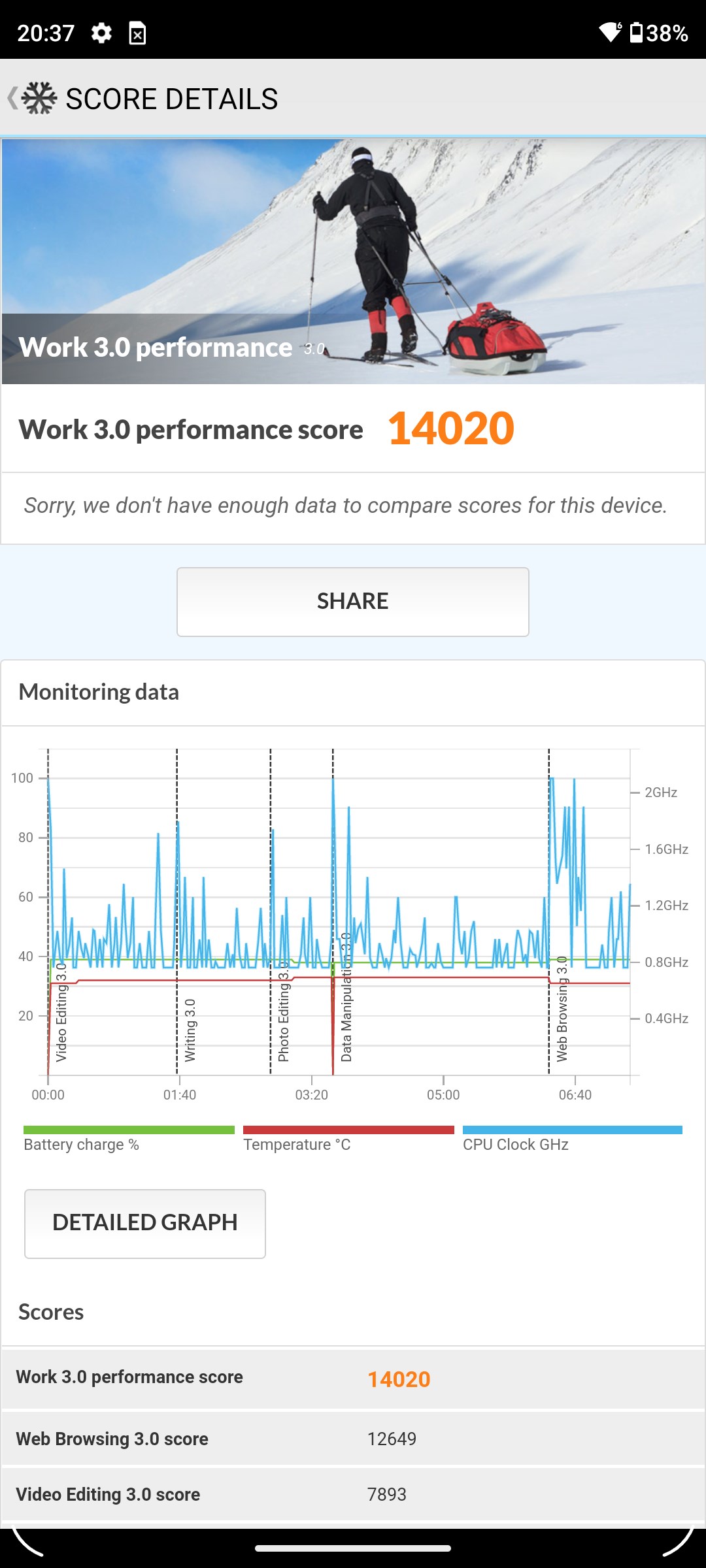Screen dimensions: 706x1568
Task: Tap the Work 3.0 performance banner image
Action: pyautogui.click(x=353, y=261)
